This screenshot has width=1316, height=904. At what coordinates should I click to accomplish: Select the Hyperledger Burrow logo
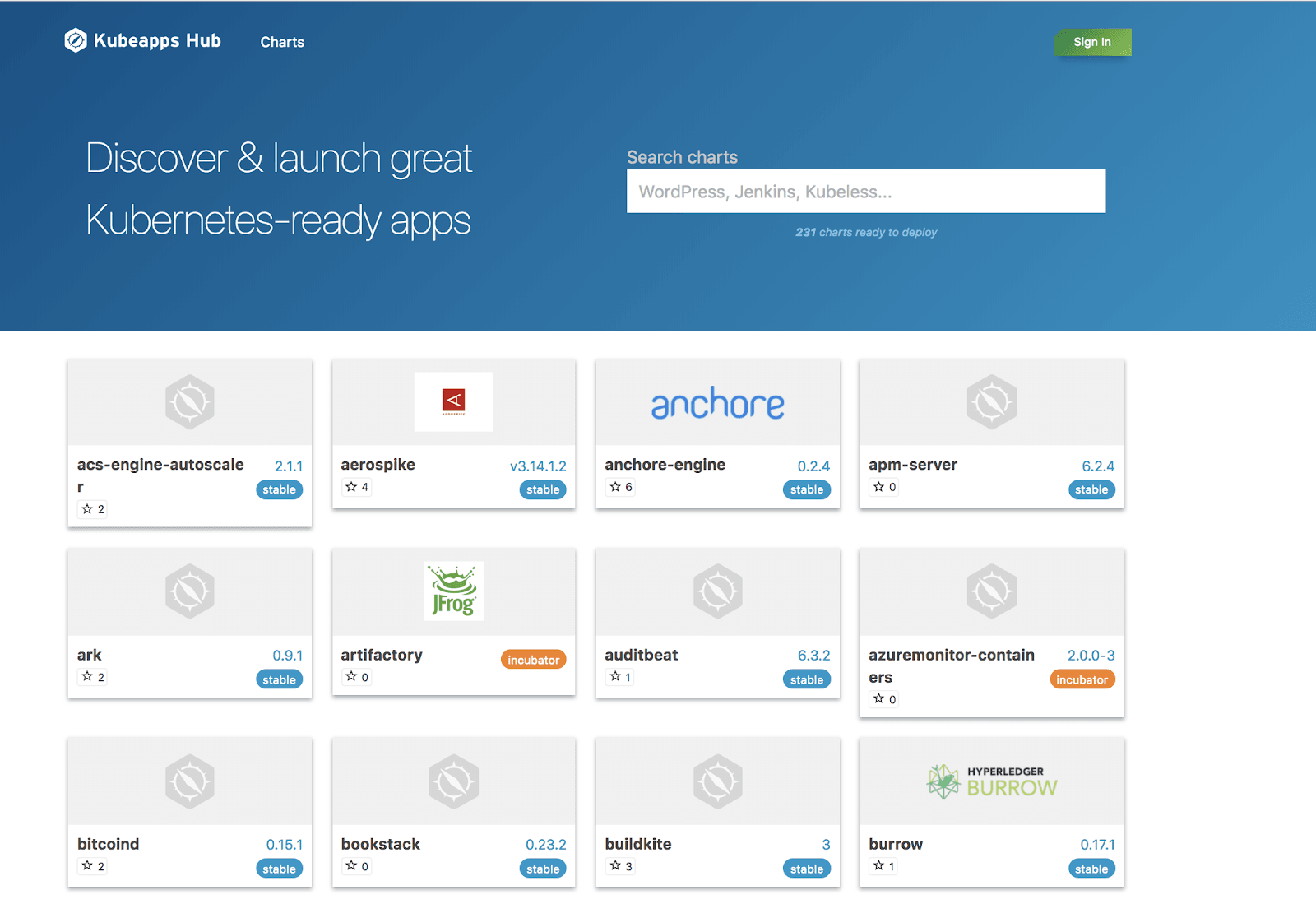coord(991,781)
